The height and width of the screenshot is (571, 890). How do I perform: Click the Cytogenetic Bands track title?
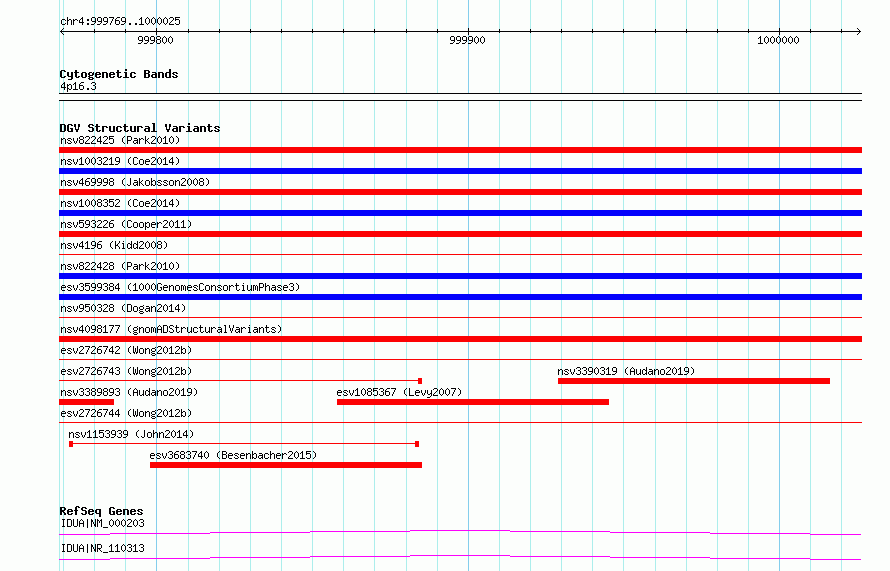pos(119,74)
